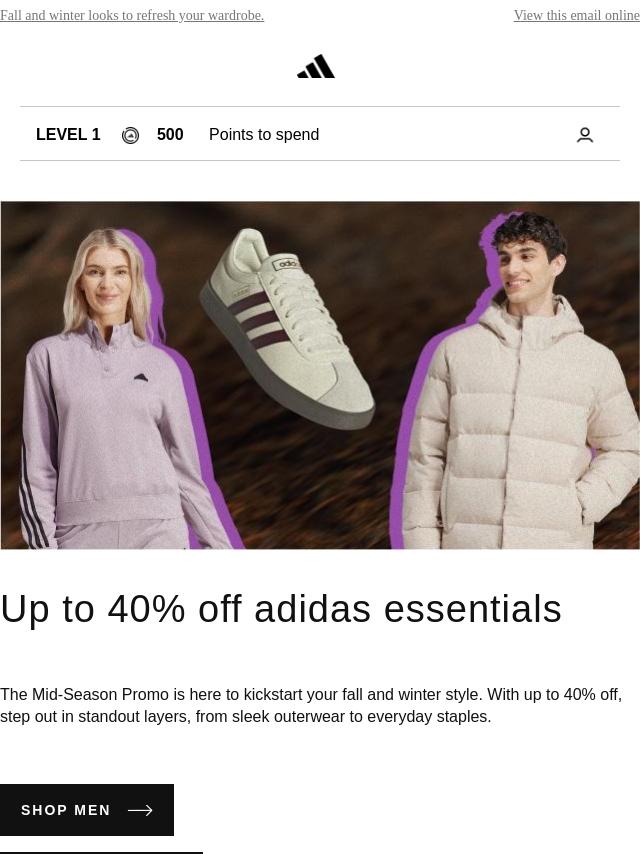Click the adidas badge on lilac sweatshirt

tap(140, 377)
